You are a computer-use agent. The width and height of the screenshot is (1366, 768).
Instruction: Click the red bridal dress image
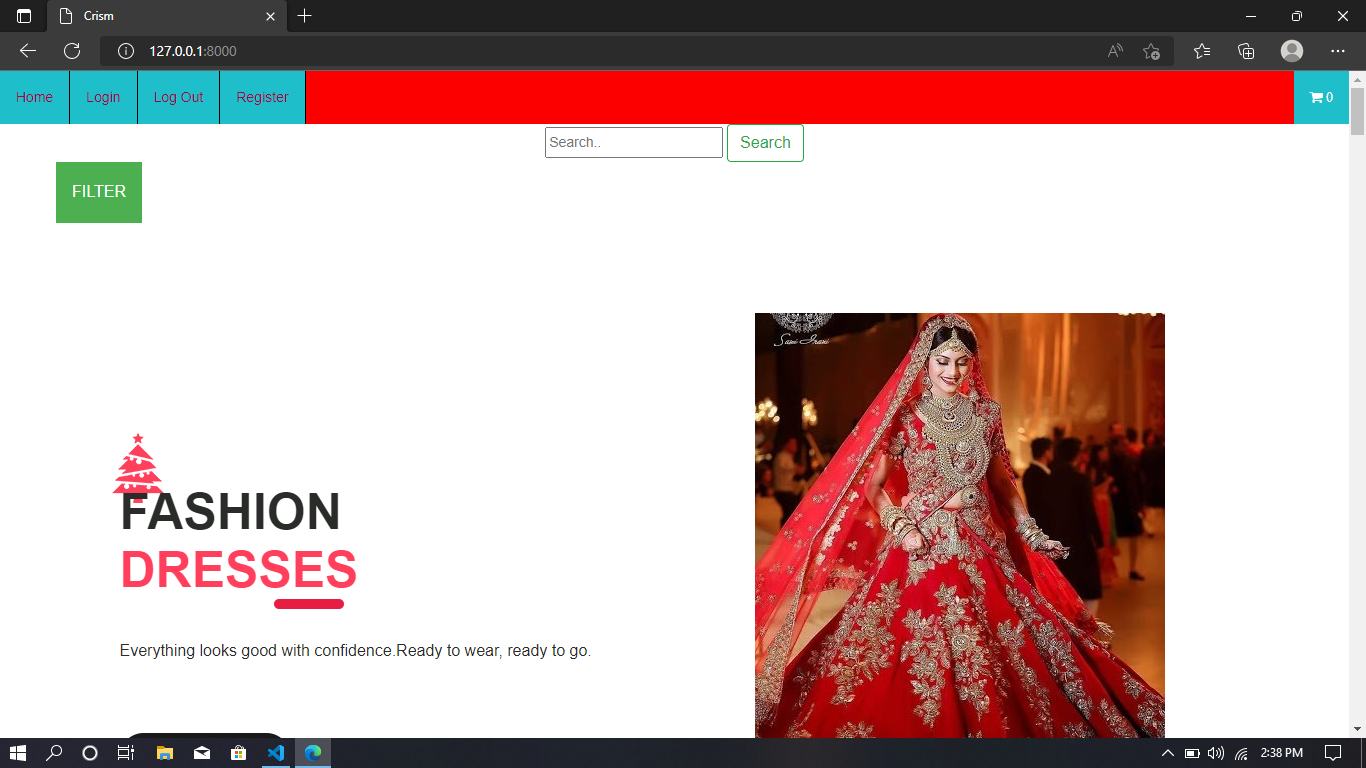[x=960, y=525]
